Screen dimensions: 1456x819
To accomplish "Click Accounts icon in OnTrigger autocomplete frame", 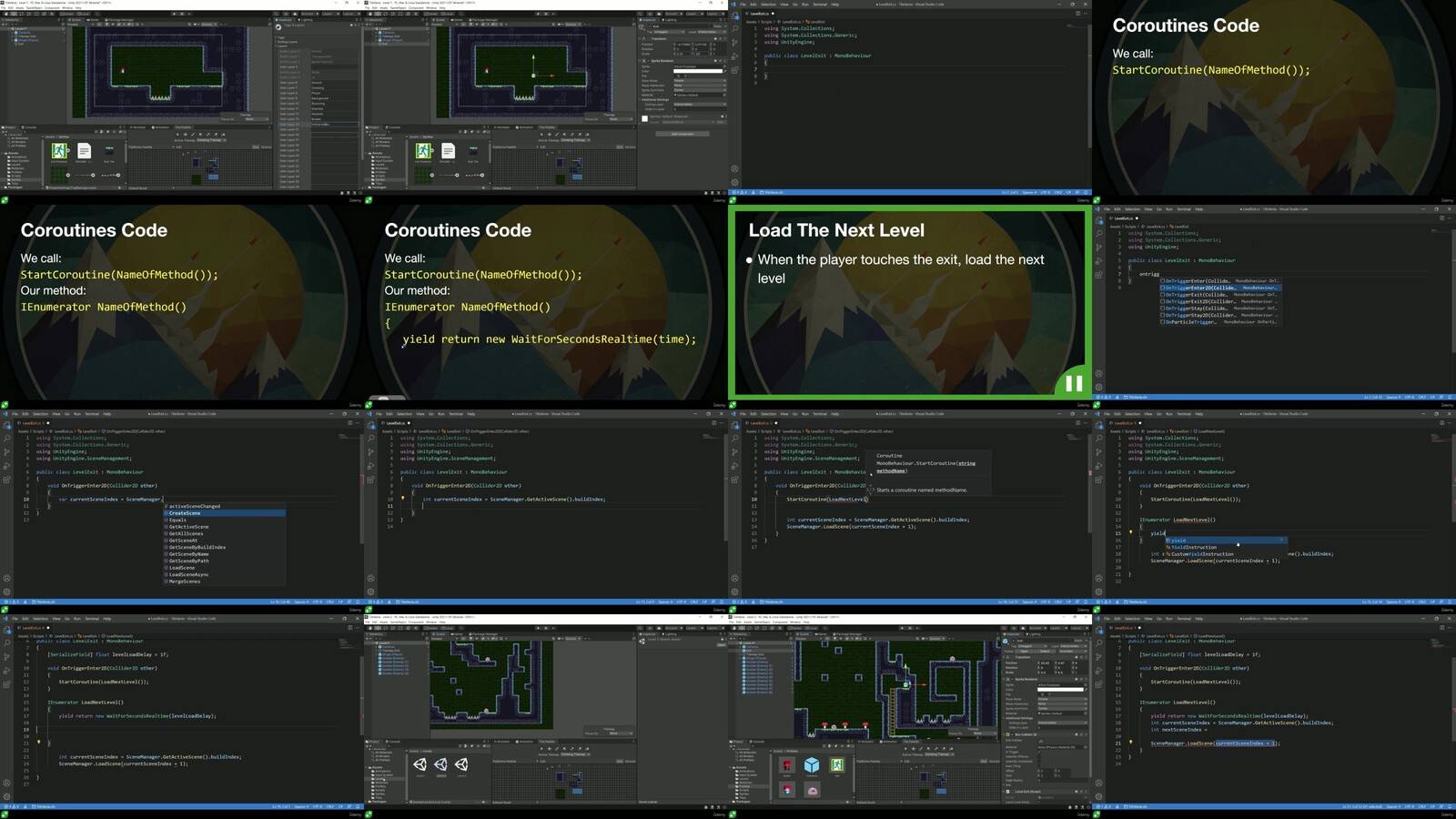I will tap(1099, 373).
